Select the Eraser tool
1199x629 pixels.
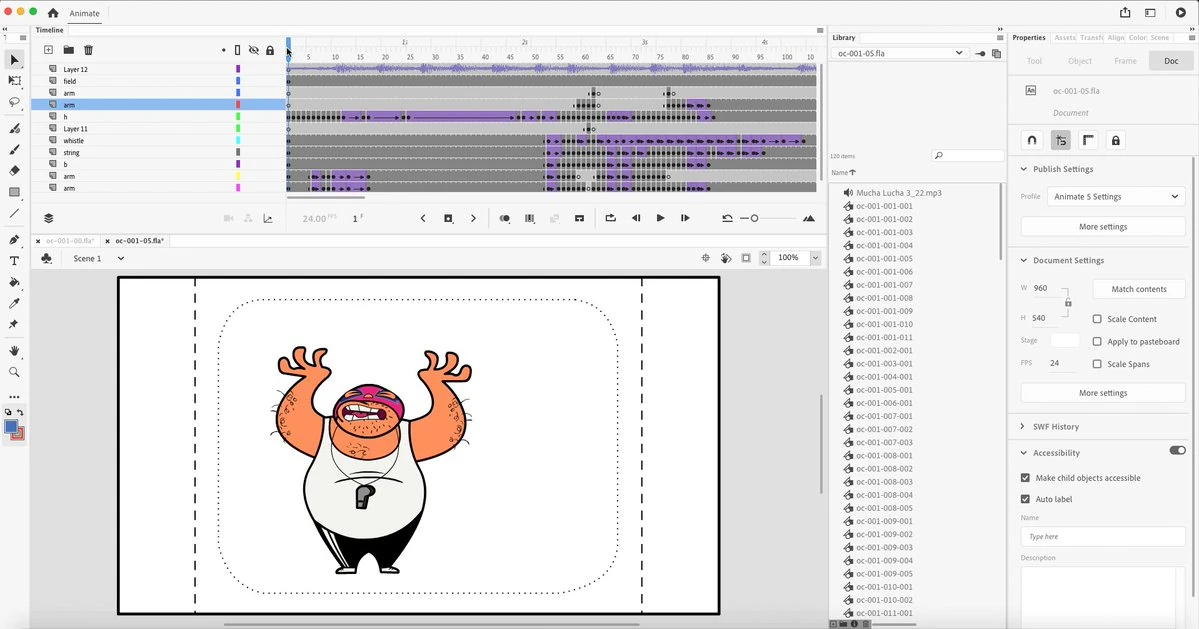tap(14, 172)
